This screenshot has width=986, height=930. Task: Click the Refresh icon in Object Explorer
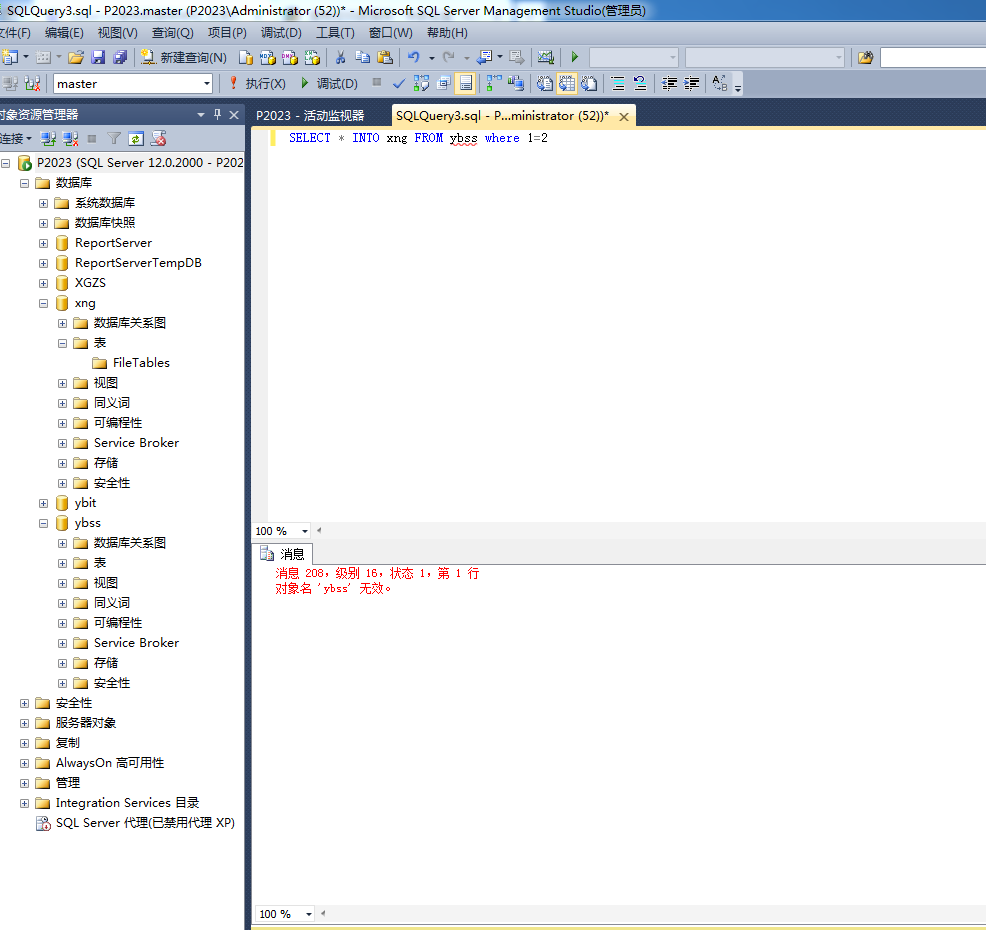tap(136, 139)
